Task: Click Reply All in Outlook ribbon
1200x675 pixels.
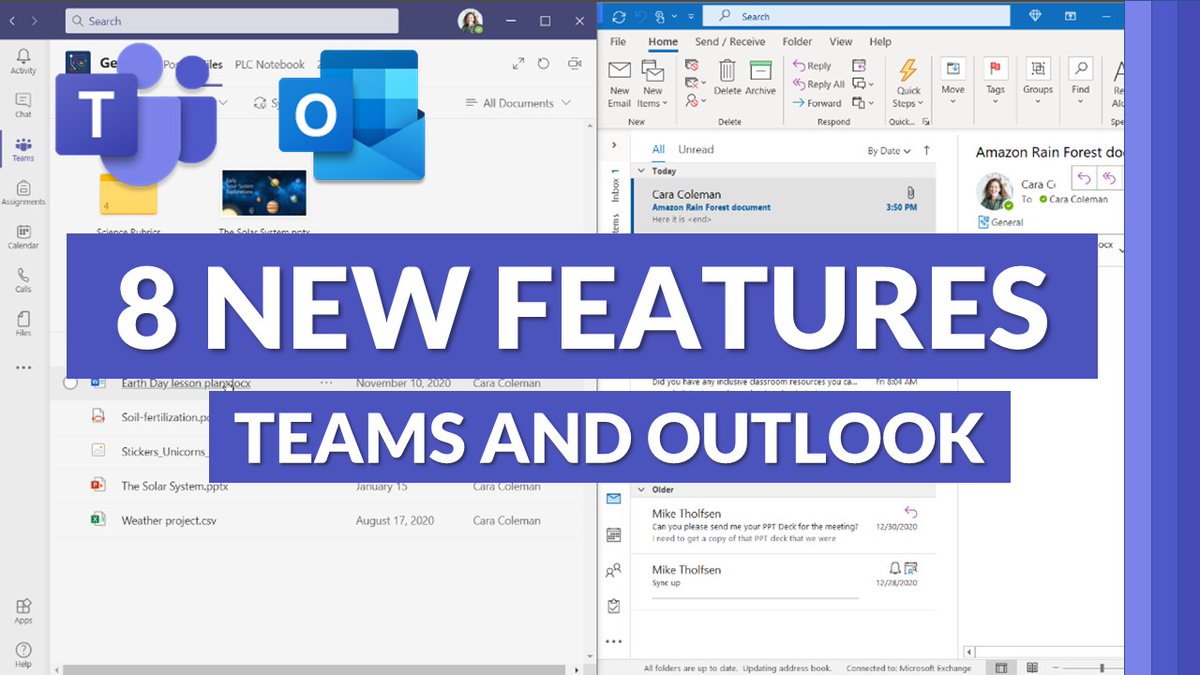Action: (819, 84)
